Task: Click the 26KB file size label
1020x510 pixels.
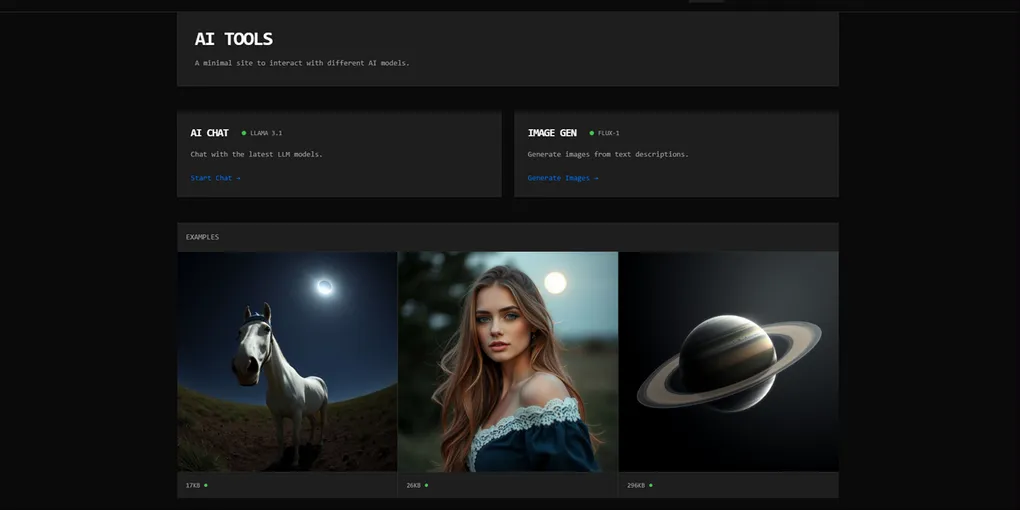Action: pyautogui.click(x=414, y=485)
